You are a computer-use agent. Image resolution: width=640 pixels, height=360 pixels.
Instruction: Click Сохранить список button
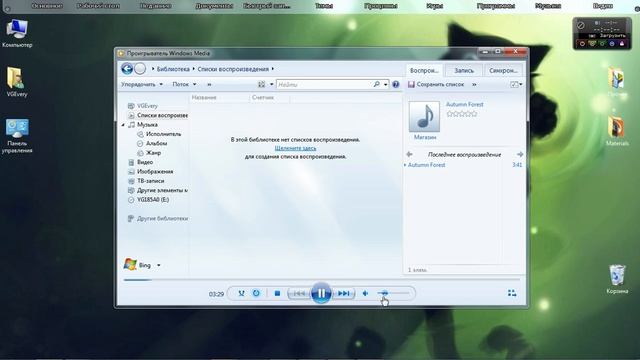[436, 84]
